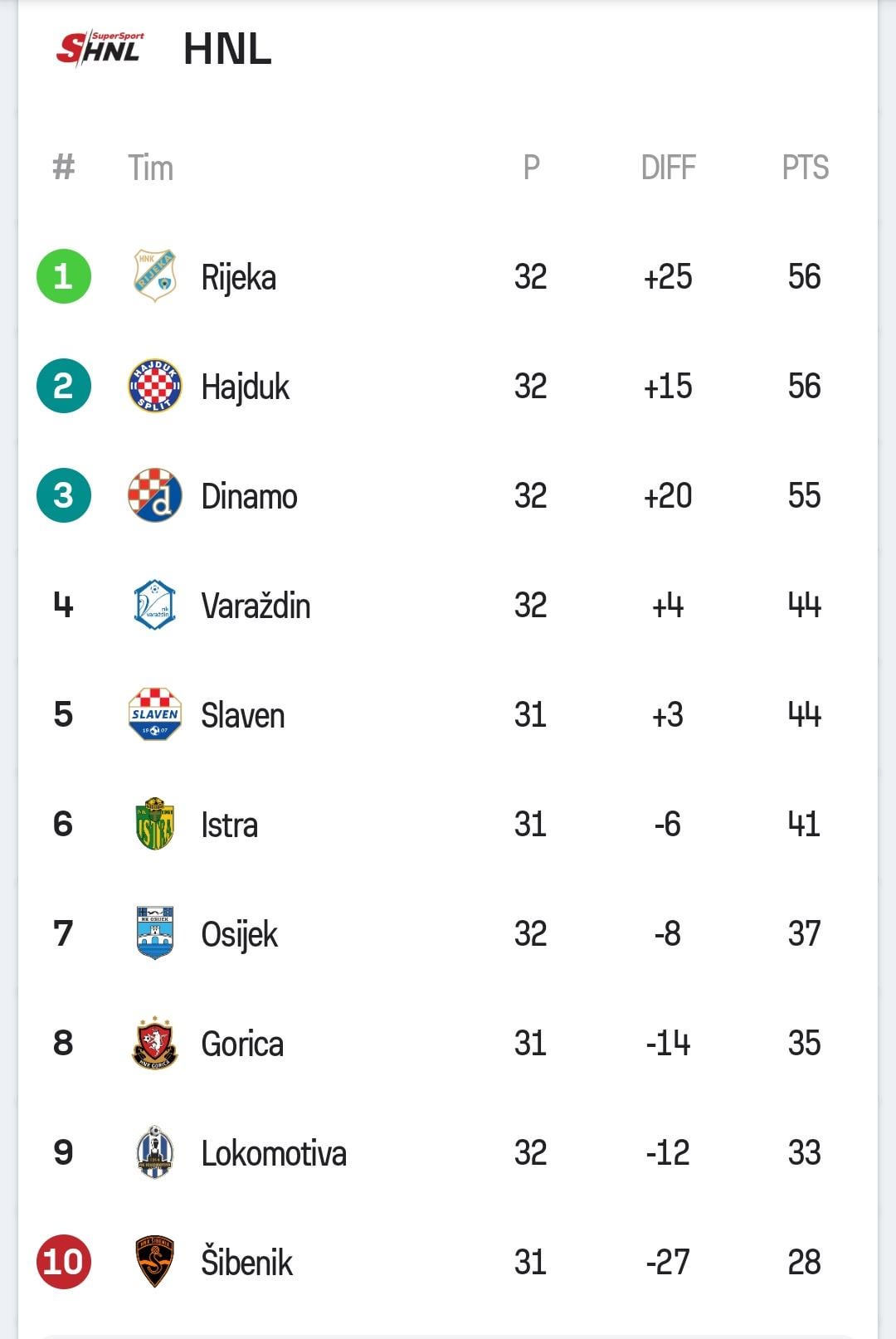Viewport: 896px width, 1339px height.
Task: Open the Gorica club crest
Action: click(x=155, y=1043)
